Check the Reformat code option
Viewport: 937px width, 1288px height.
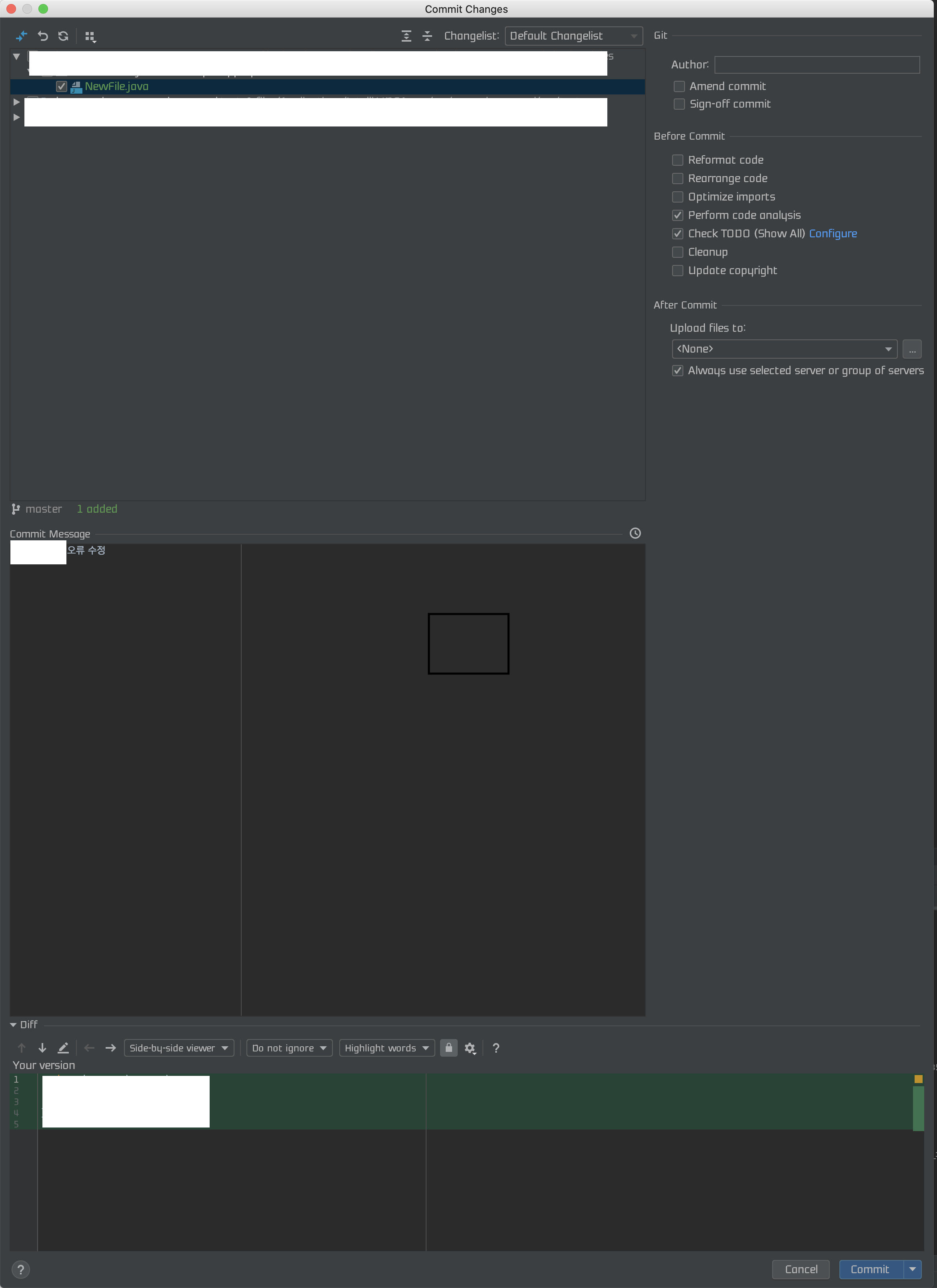[677, 160]
